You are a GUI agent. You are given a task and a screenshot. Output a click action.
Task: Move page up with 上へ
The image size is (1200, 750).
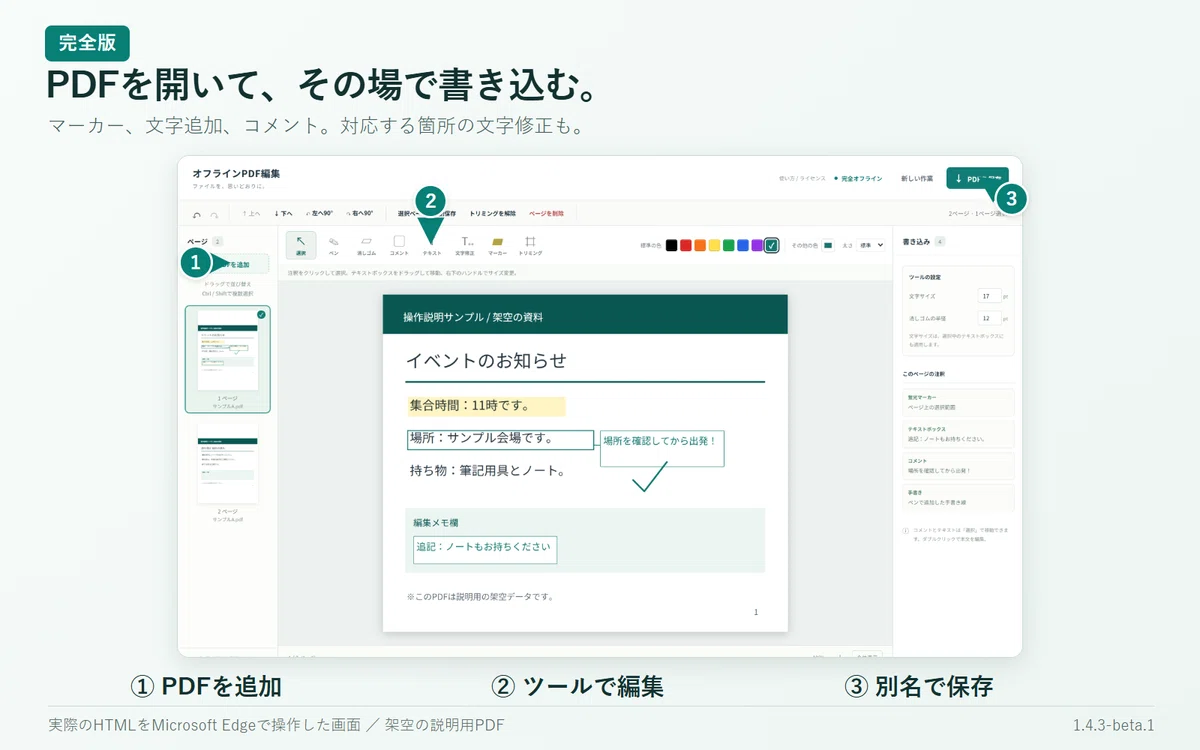pos(251,213)
